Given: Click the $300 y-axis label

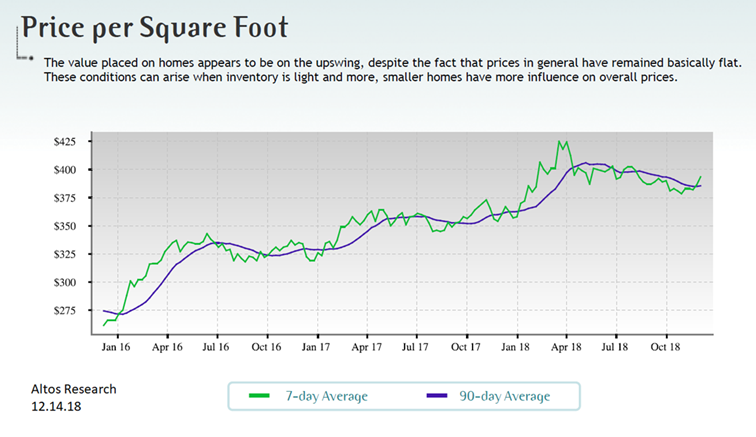Looking at the screenshot, I should click(65, 282).
